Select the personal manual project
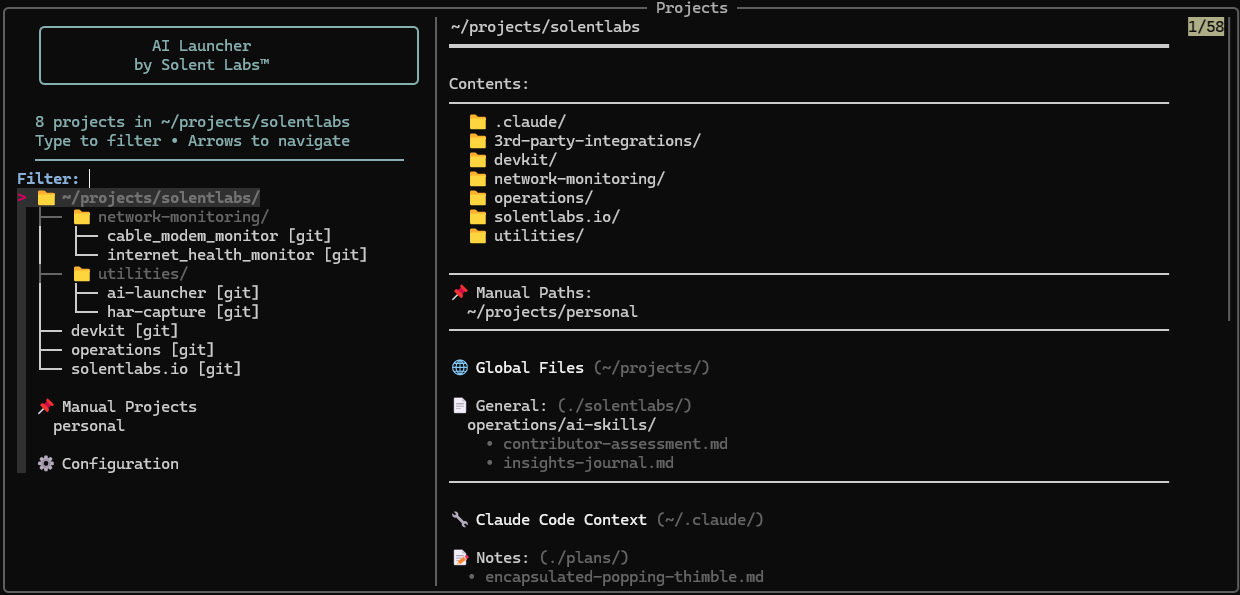1240x595 pixels. tap(89, 426)
